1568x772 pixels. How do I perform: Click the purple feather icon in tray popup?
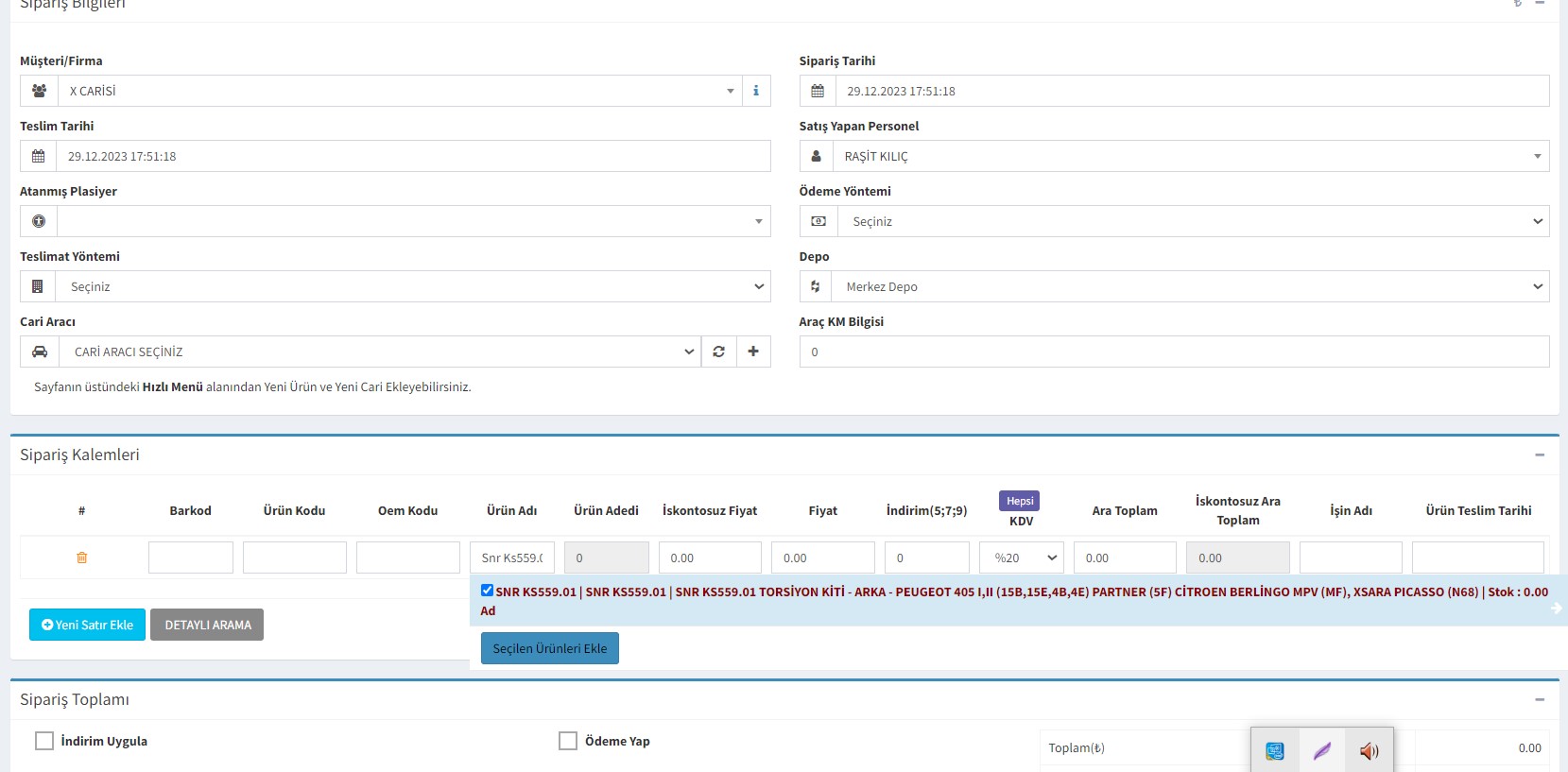click(1321, 751)
